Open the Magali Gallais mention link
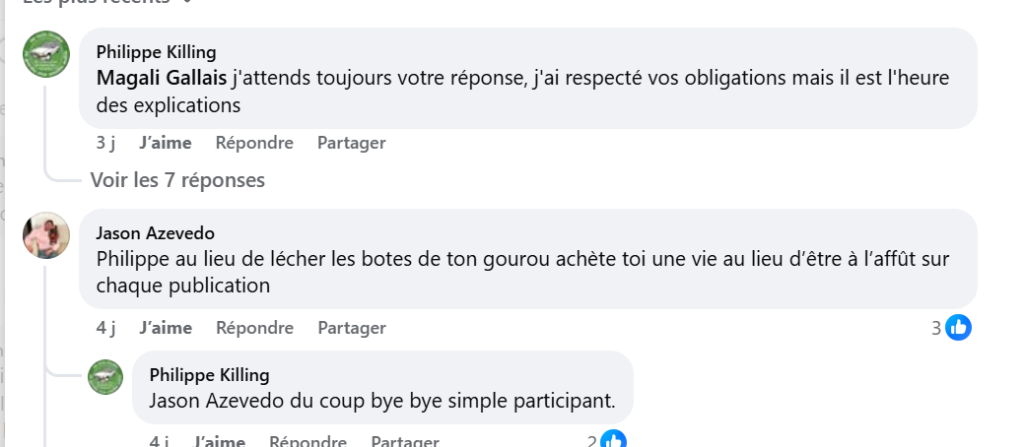This screenshot has width=1025, height=447. [x=162, y=77]
